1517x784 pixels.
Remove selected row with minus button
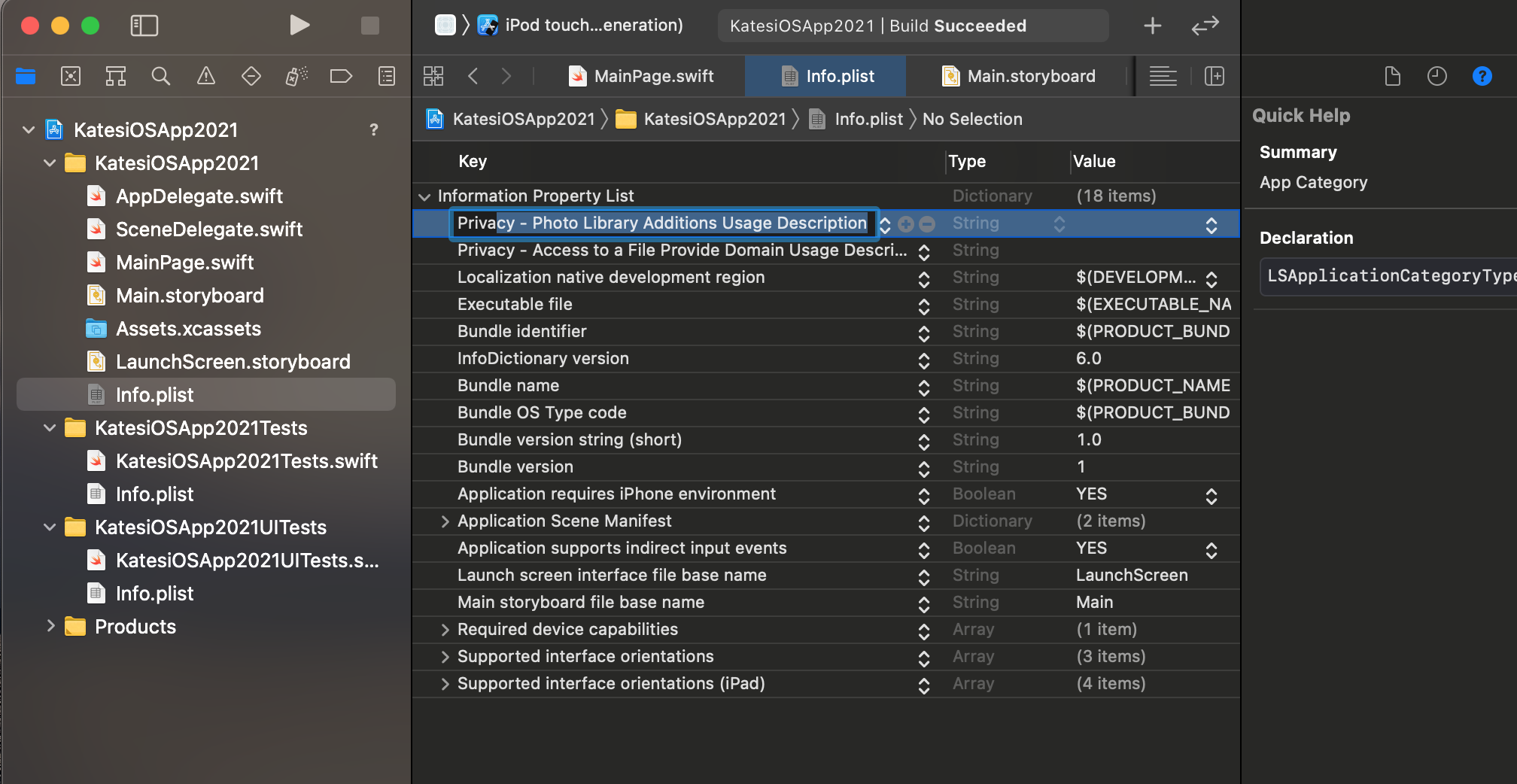click(x=927, y=224)
